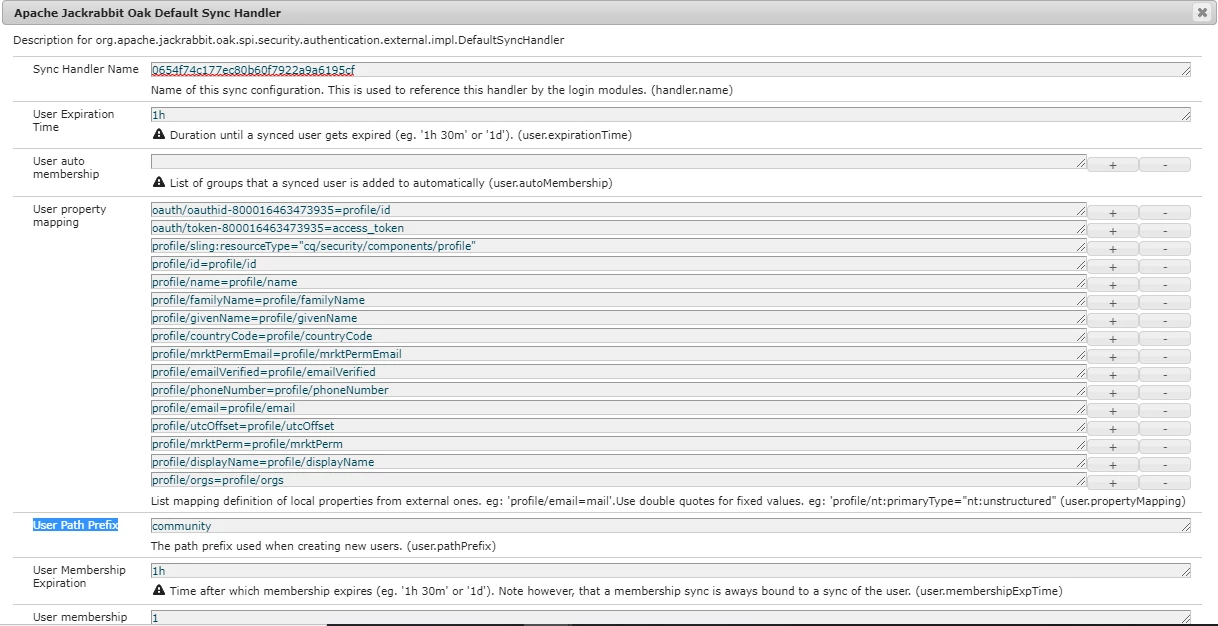Image resolution: width=1218 pixels, height=626 pixels.
Task: Click the User Membership Expiration field
Action: [x=671, y=571]
